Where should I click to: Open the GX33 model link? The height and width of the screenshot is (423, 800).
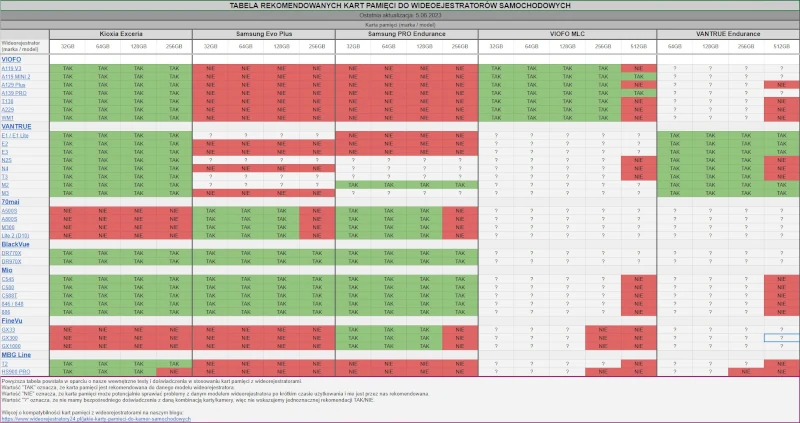coord(8,330)
